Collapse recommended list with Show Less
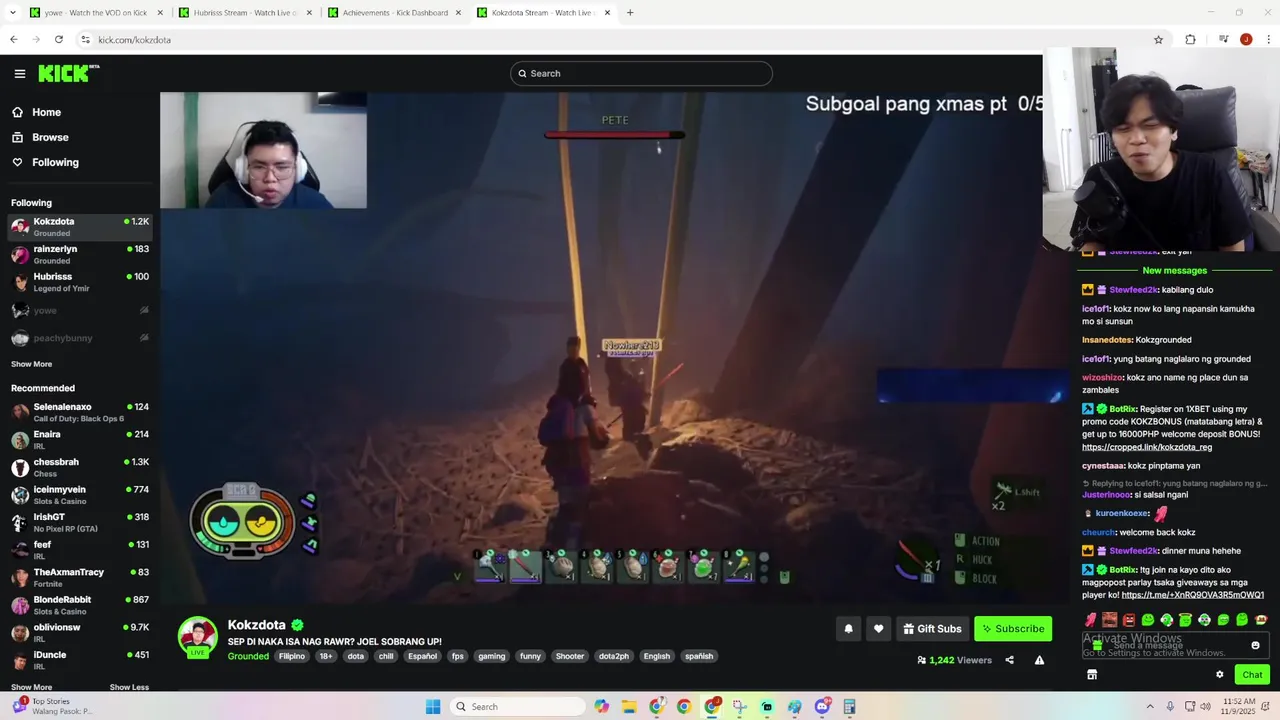Image resolution: width=1280 pixels, height=720 pixels. click(x=129, y=687)
